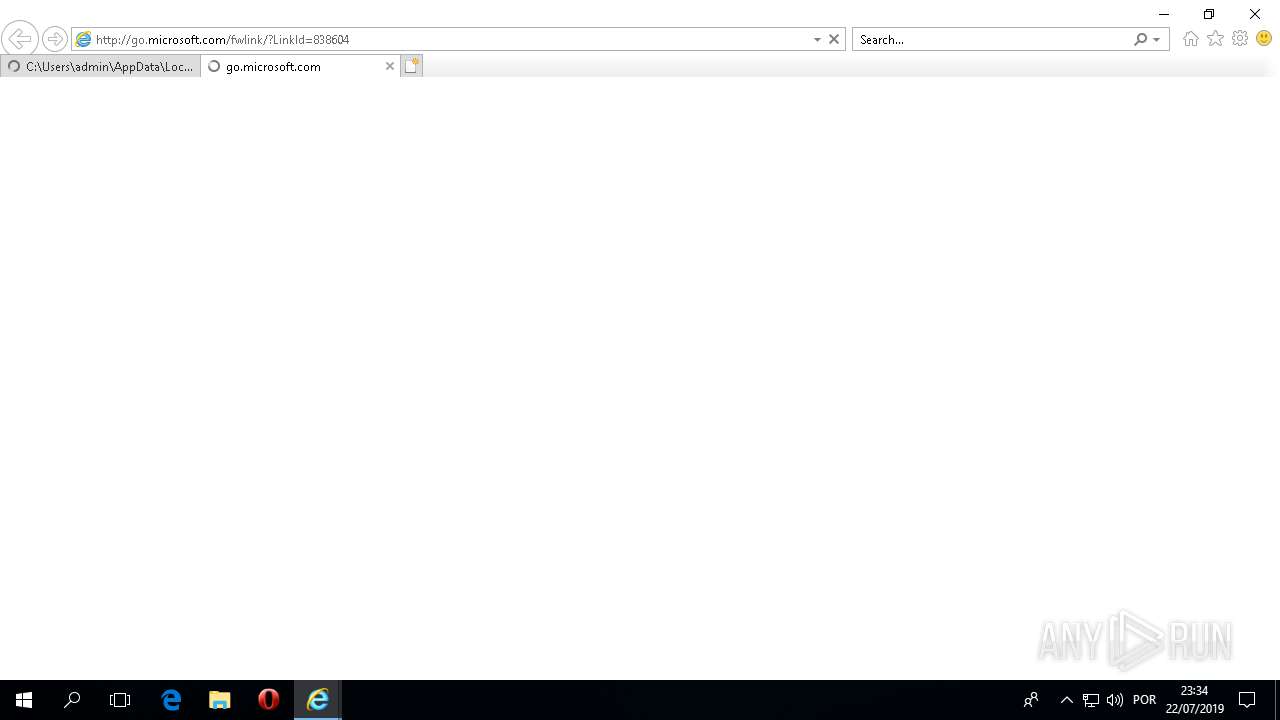1280x720 pixels.
Task: Restore down the Internet Explorer window
Action: (1209, 14)
